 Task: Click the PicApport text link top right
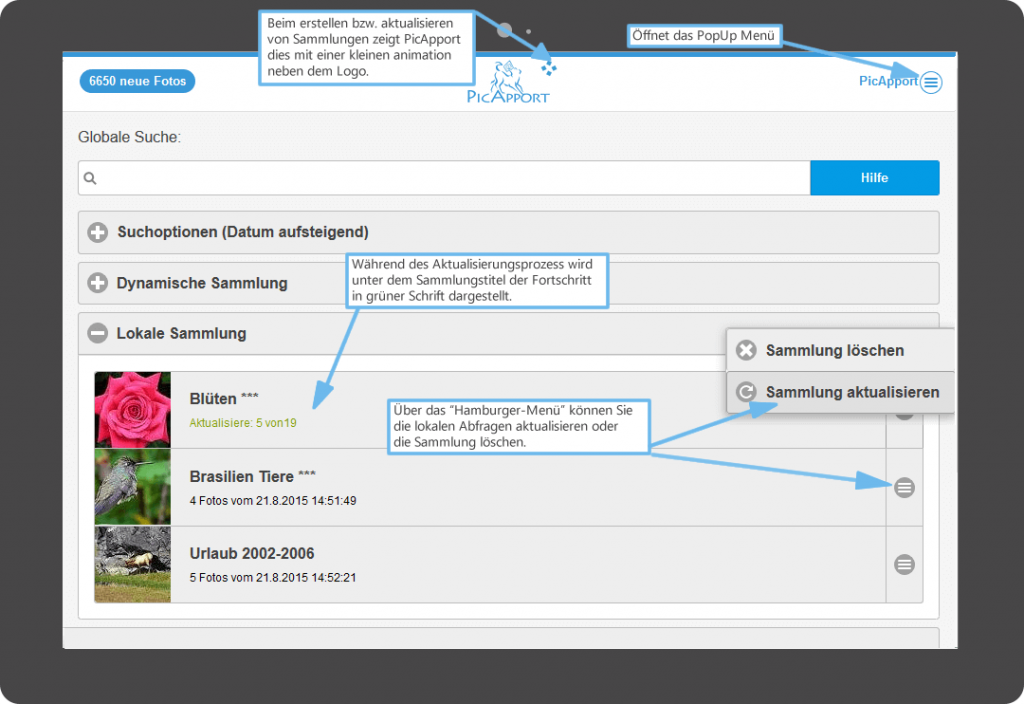[x=887, y=82]
